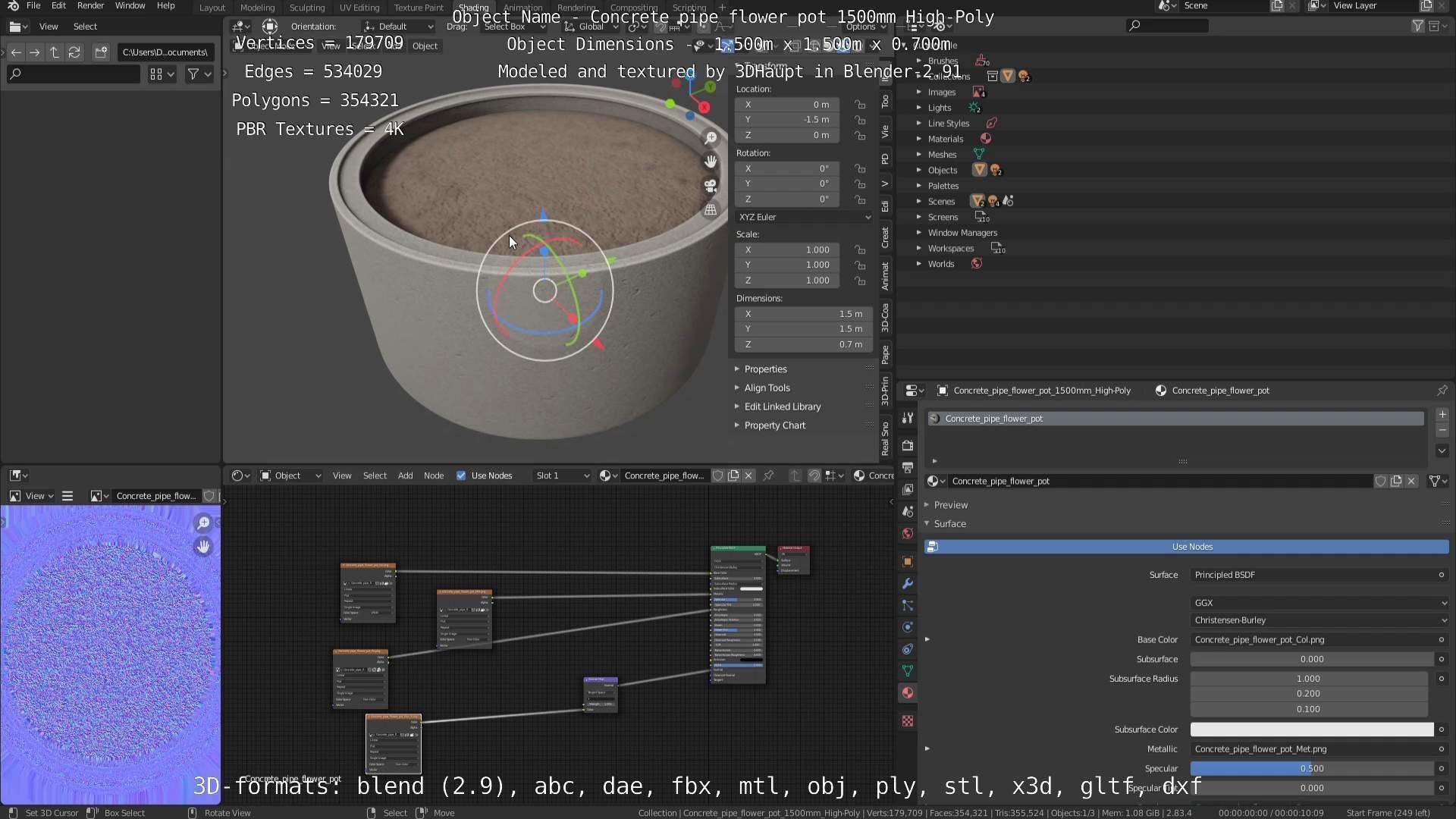Open the Render menu
The width and height of the screenshot is (1456, 819).
pyautogui.click(x=90, y=6)
